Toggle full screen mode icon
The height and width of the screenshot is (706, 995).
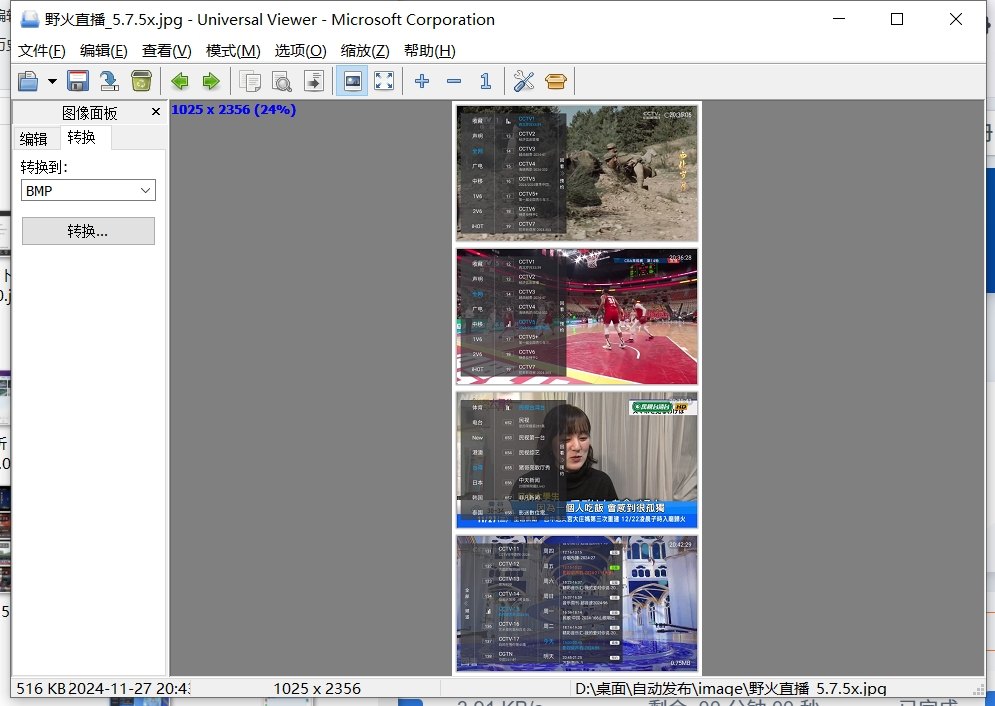pos(384,81)
